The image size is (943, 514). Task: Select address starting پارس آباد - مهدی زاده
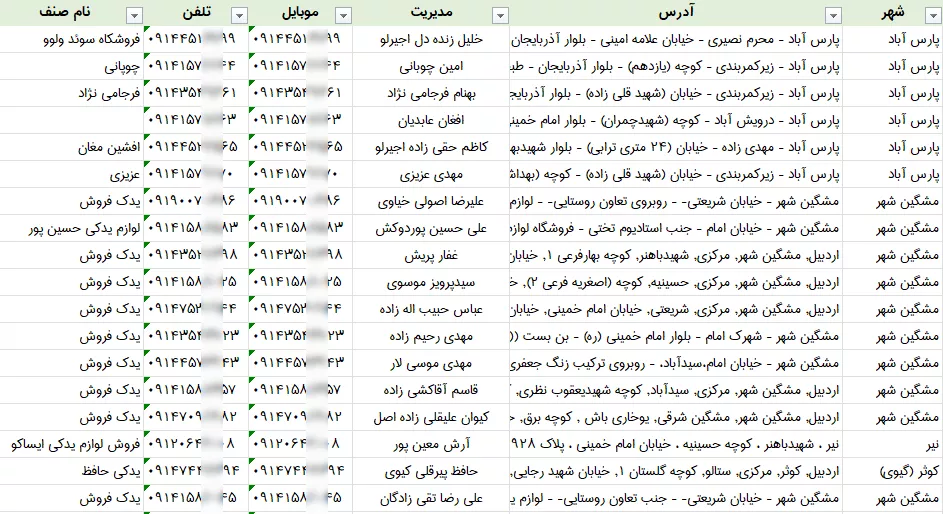pos(676,147)
